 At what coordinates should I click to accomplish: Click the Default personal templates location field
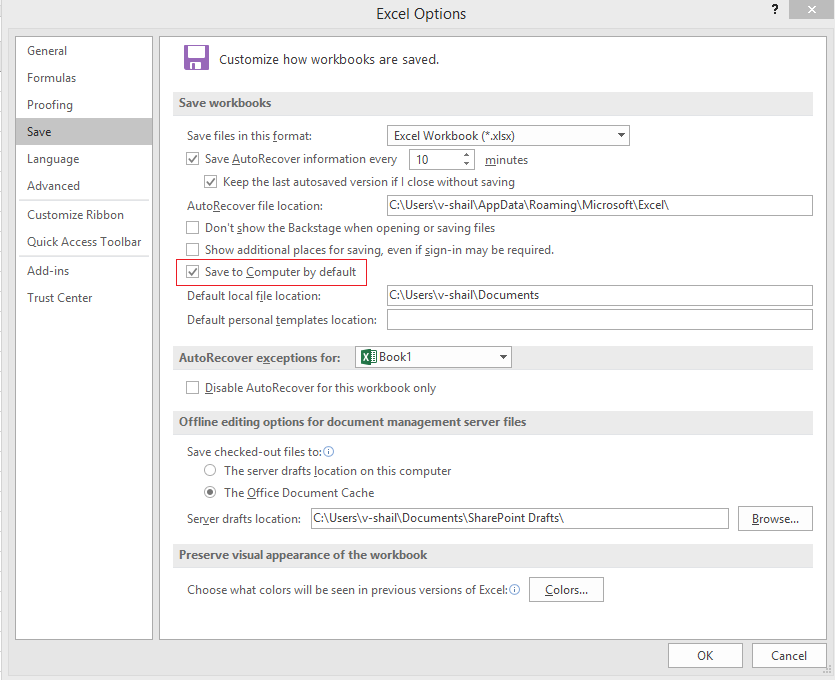coord(600,319)
